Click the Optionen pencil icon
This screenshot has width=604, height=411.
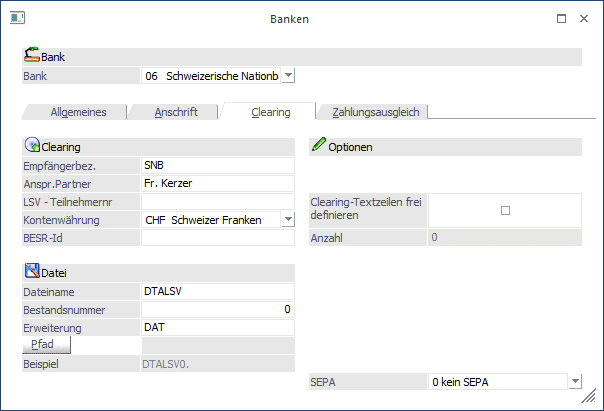[x=319, y=146]
